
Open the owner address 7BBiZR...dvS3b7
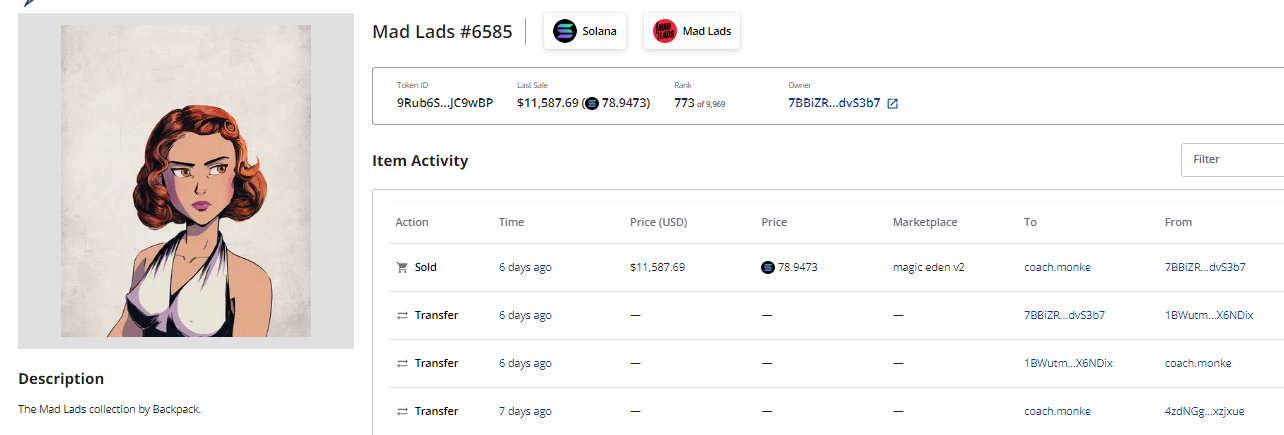point(834,103)
